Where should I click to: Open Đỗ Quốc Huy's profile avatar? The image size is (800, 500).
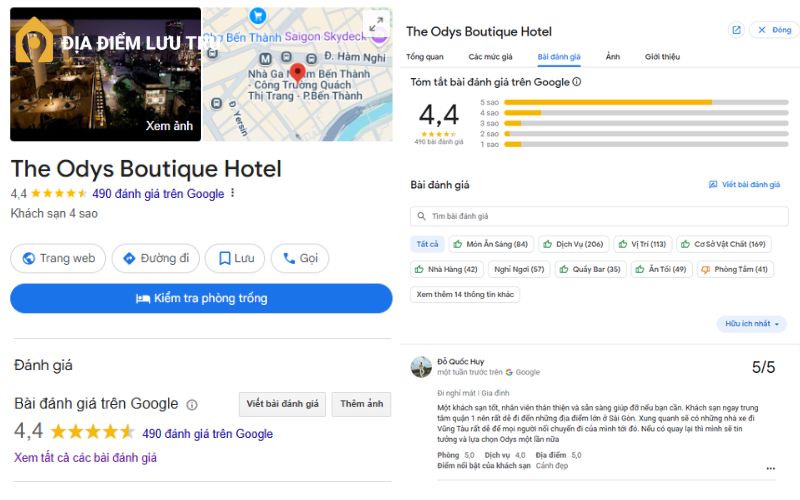click(421, 366)
